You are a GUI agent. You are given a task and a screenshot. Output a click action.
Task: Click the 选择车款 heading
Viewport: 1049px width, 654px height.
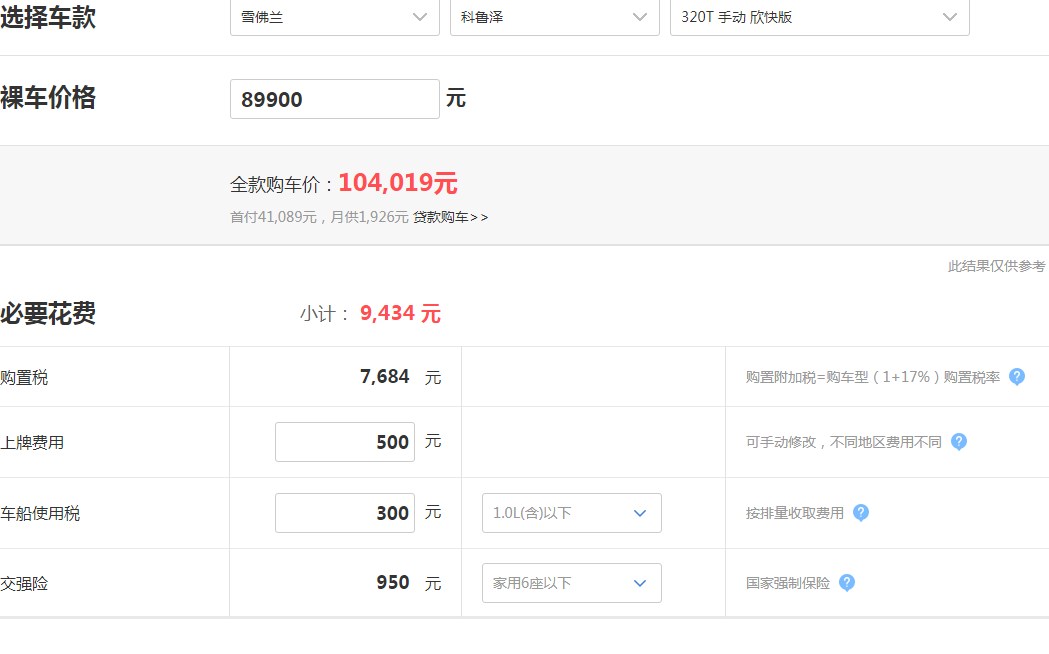click(x=48, y=17)
